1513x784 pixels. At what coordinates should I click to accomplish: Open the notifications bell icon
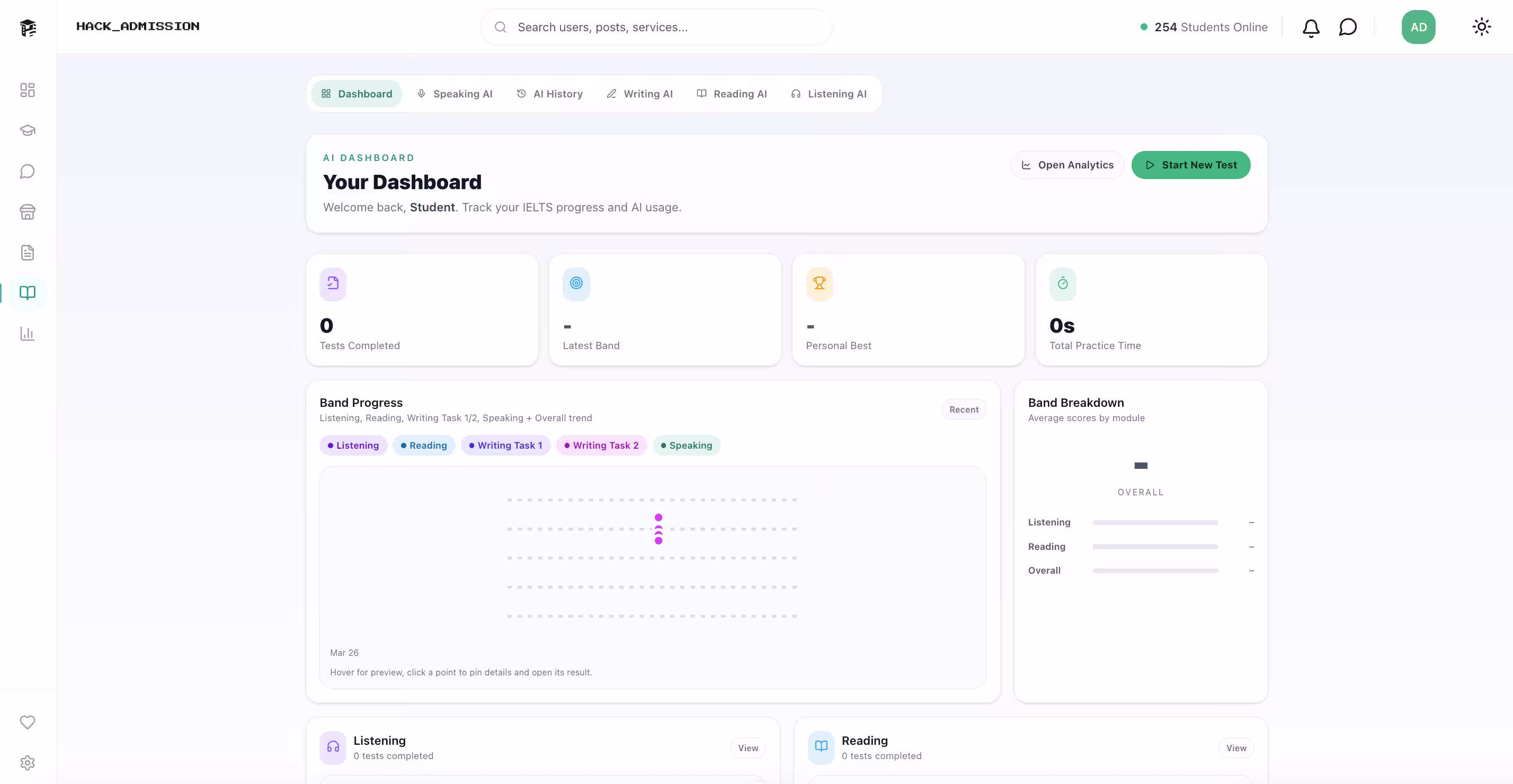(x=1311, y=27)
